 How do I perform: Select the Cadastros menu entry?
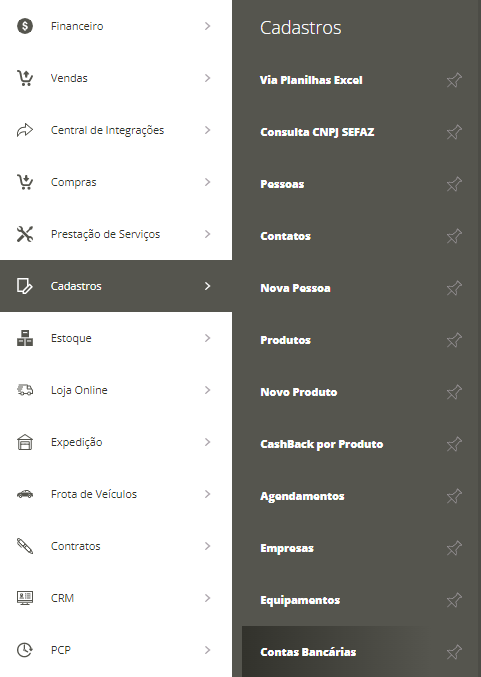[116, 286]
